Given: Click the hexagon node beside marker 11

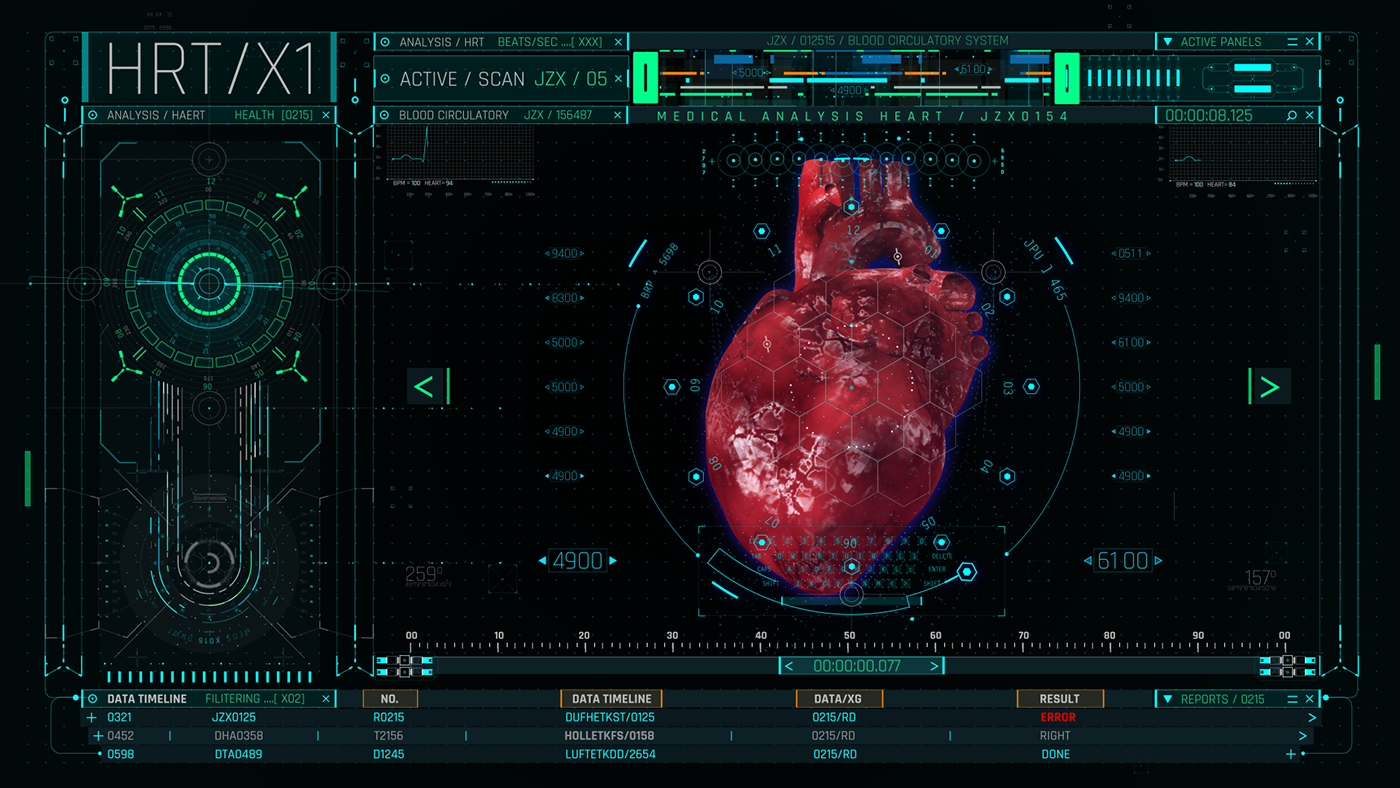Looking at the screenshot, I should click(x=761, y=231).
